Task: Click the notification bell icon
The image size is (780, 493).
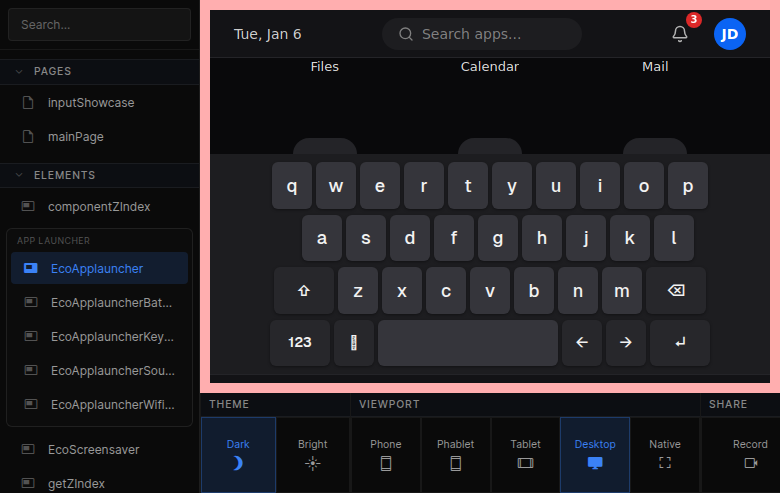Action: (x=680, y=34)
